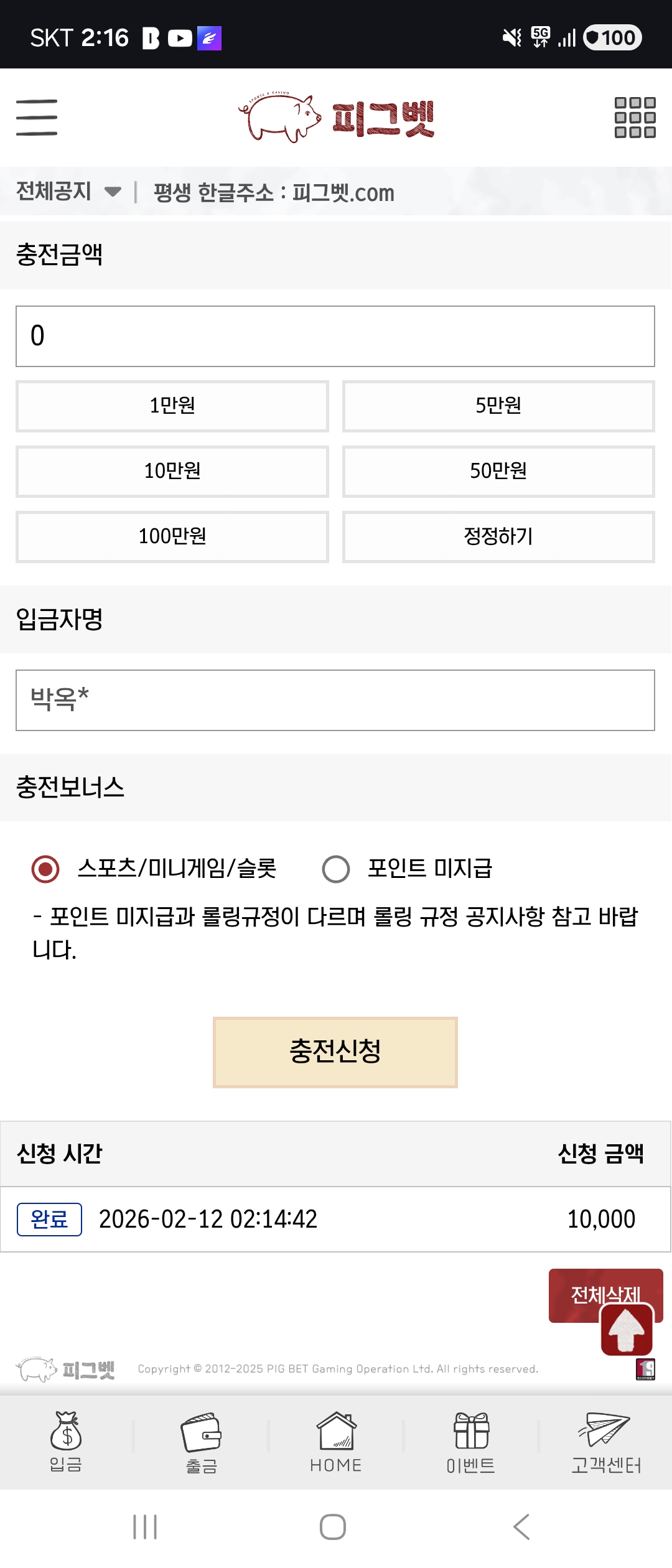Add 50만원 to charge amount
This screenshot has height=1568, width=672.
point(498,471)
